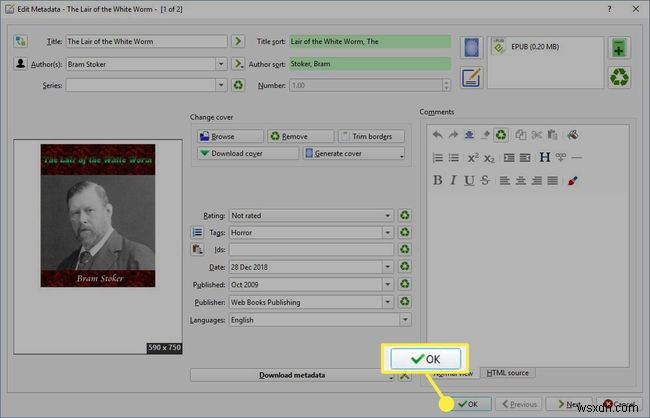Add a new format green plus icon
The image size is (650, 418).
point(619,47)
